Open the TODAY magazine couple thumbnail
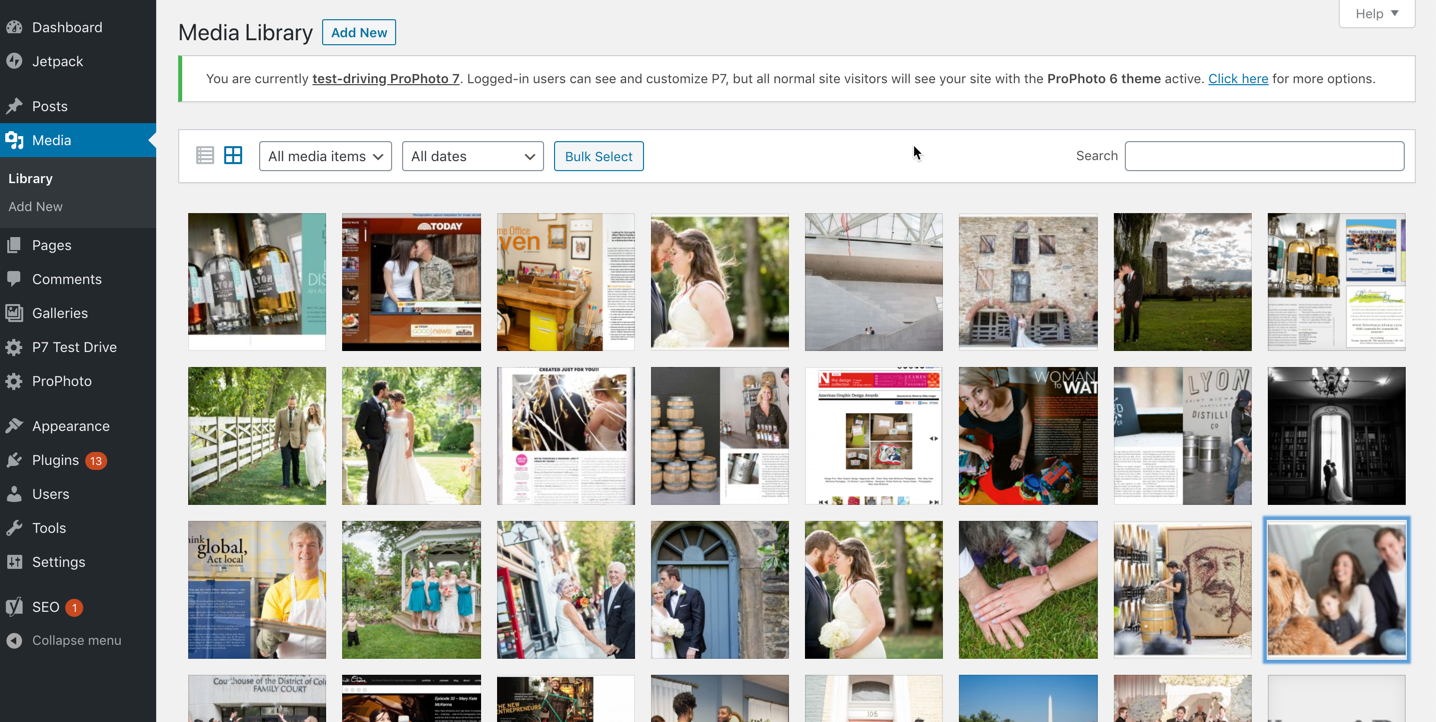Image resolution: width=1436 pixels, height=722 pixels. coord(411,282)
